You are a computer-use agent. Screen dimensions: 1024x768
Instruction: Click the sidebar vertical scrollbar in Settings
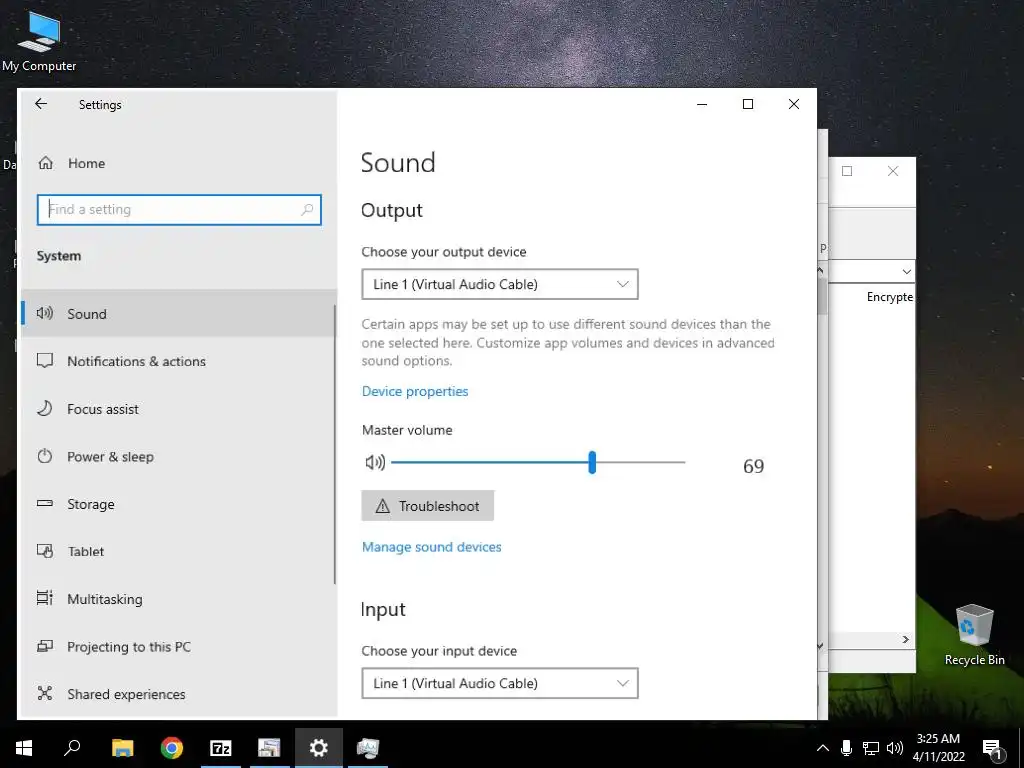click(x=335, y=444)
